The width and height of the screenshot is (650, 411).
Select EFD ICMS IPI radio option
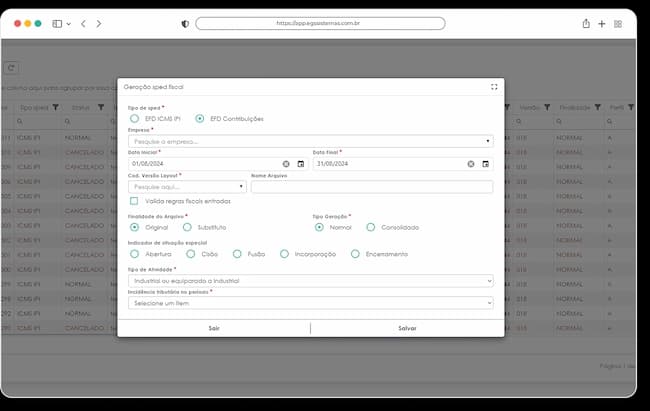(134, 119)
